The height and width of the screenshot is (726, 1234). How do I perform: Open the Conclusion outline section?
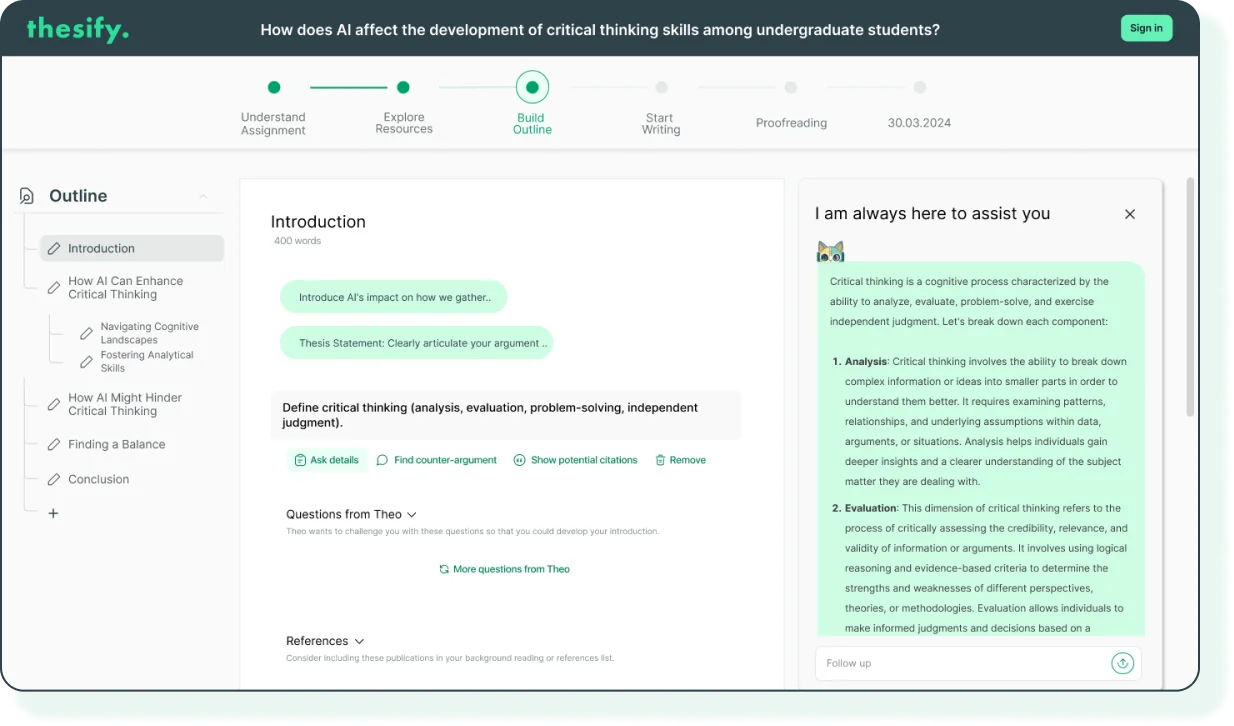tap(98, 479)
